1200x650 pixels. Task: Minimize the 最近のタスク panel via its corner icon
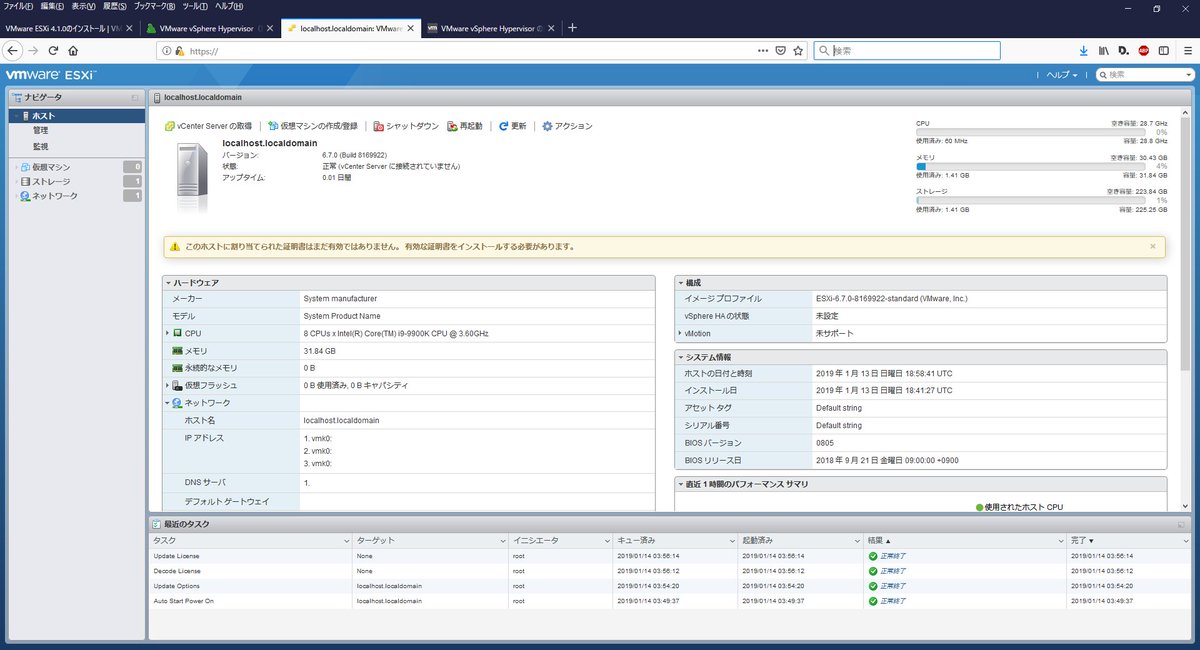[1180, 524]
